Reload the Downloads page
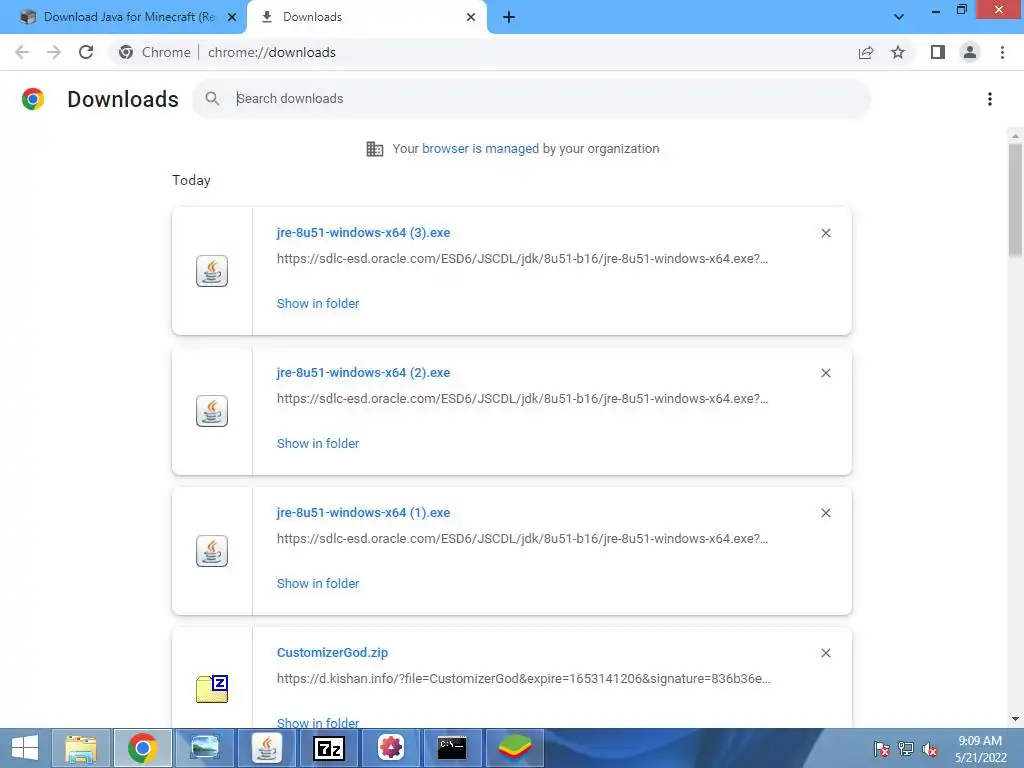This screenshot has width=1024, height=768. coord(86,52)
